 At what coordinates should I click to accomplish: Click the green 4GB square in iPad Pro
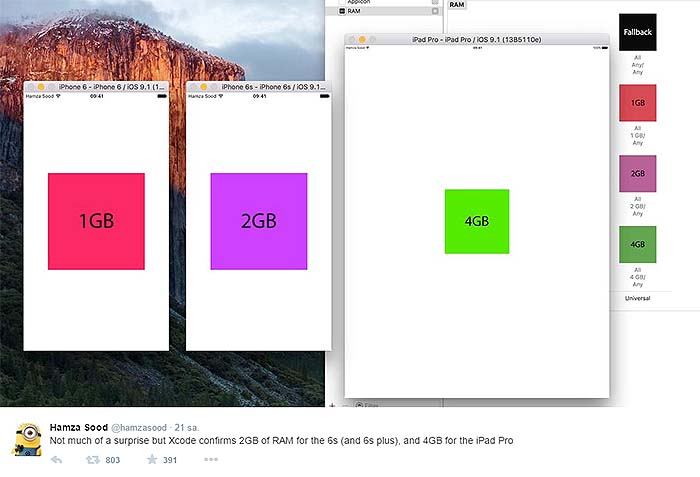point(477,221)
